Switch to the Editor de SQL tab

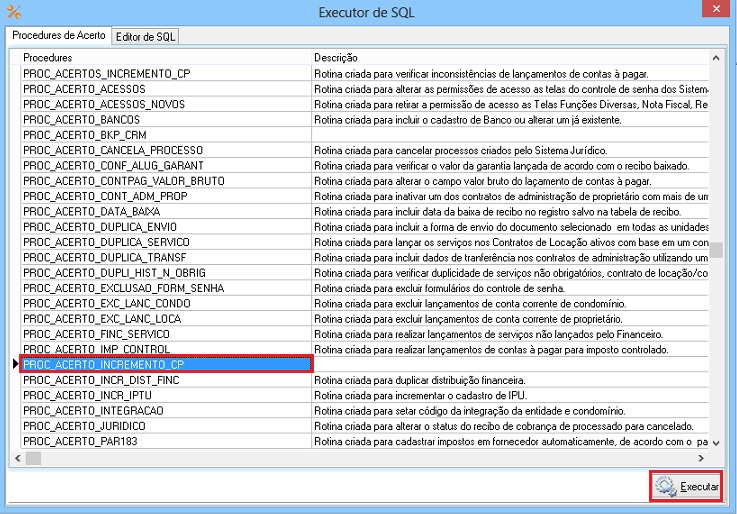[146, 37]
